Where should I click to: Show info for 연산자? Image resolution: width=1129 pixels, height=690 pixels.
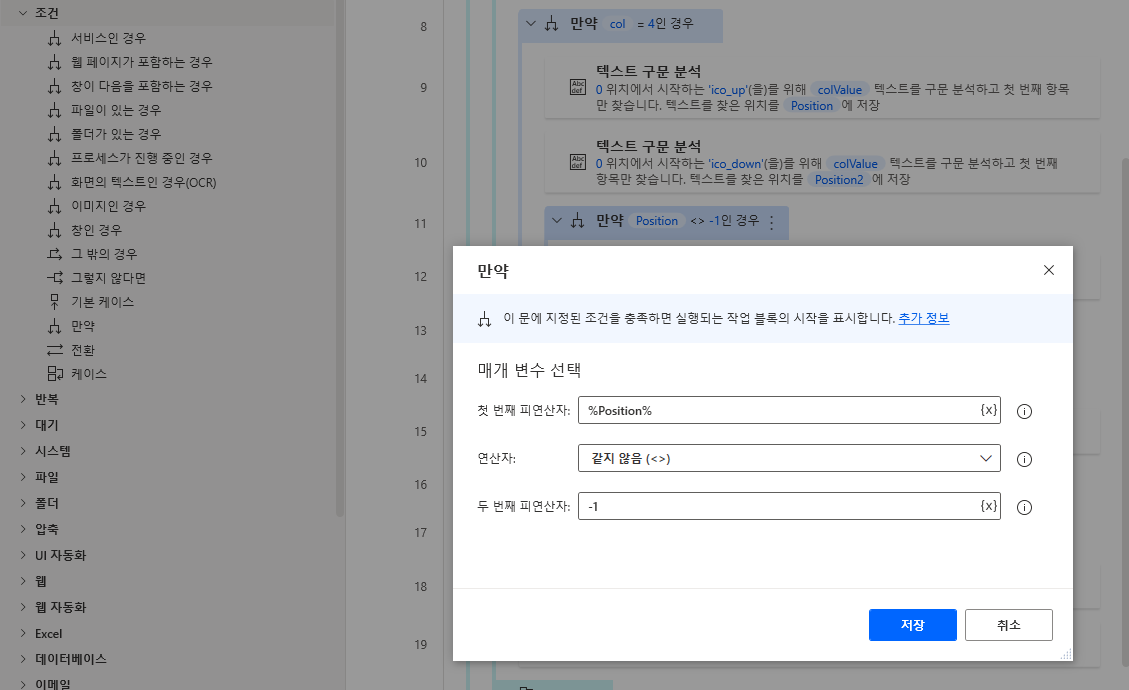(1024, 460)
